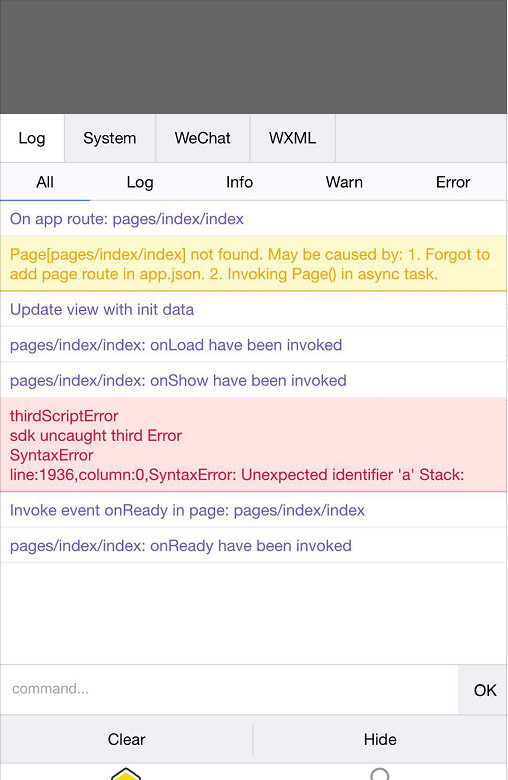
Task: Select the Log sub-filter beside All
Action: (140, 182)
